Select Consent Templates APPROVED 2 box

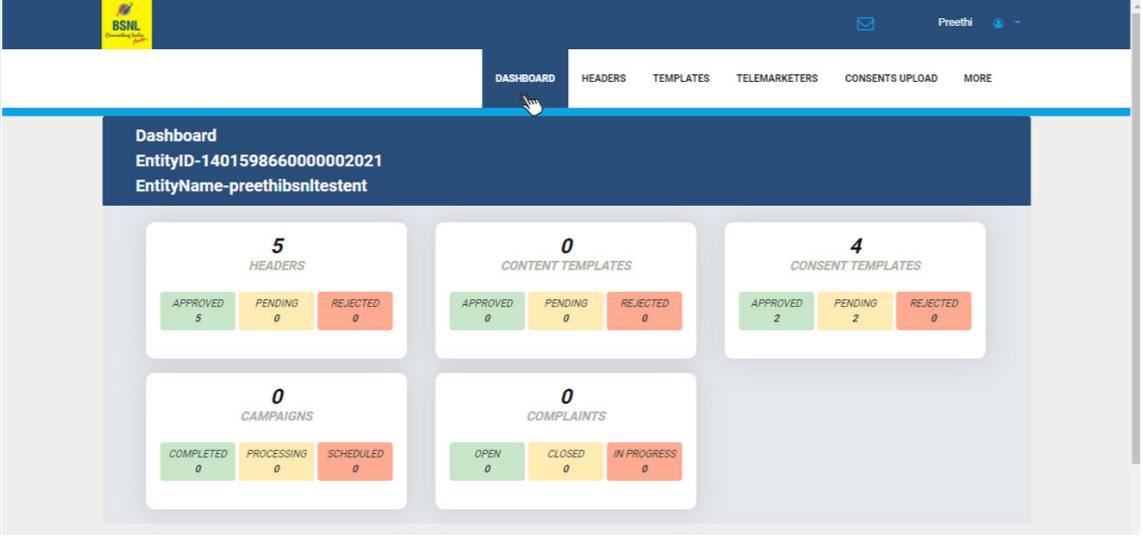(x=776, y=311)
